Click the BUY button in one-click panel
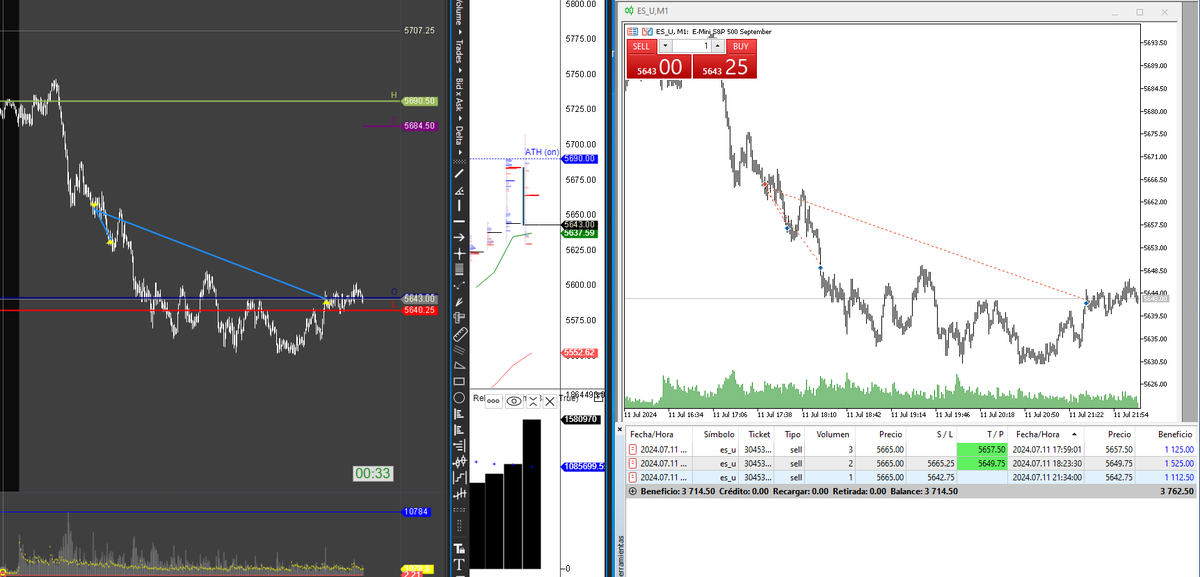This screenshot has height=577, width=1200. (x=741, y=46)
